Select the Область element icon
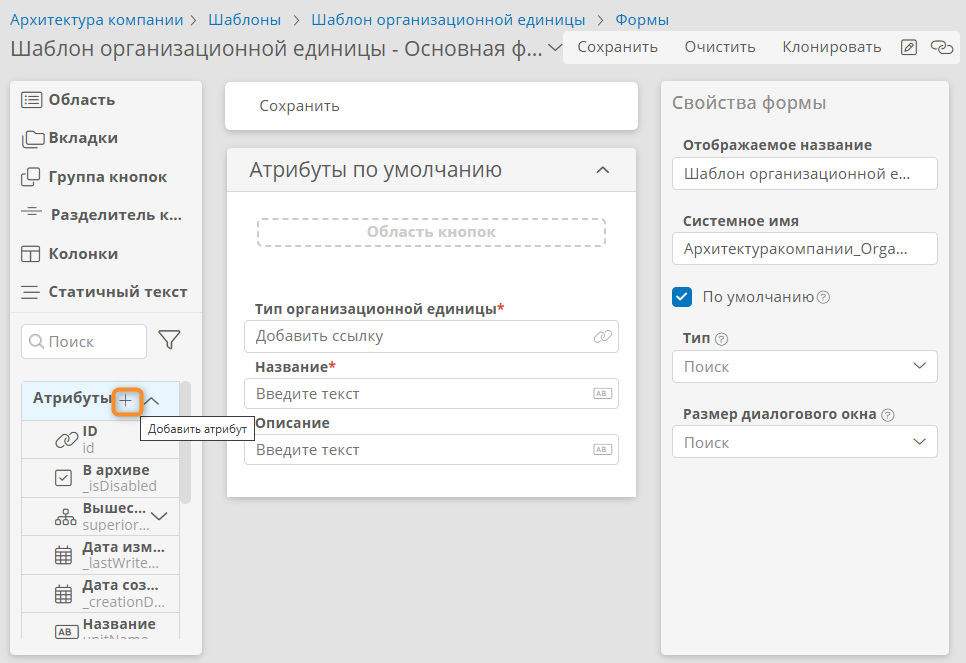966x663 pixels. (x=31, y=100)
